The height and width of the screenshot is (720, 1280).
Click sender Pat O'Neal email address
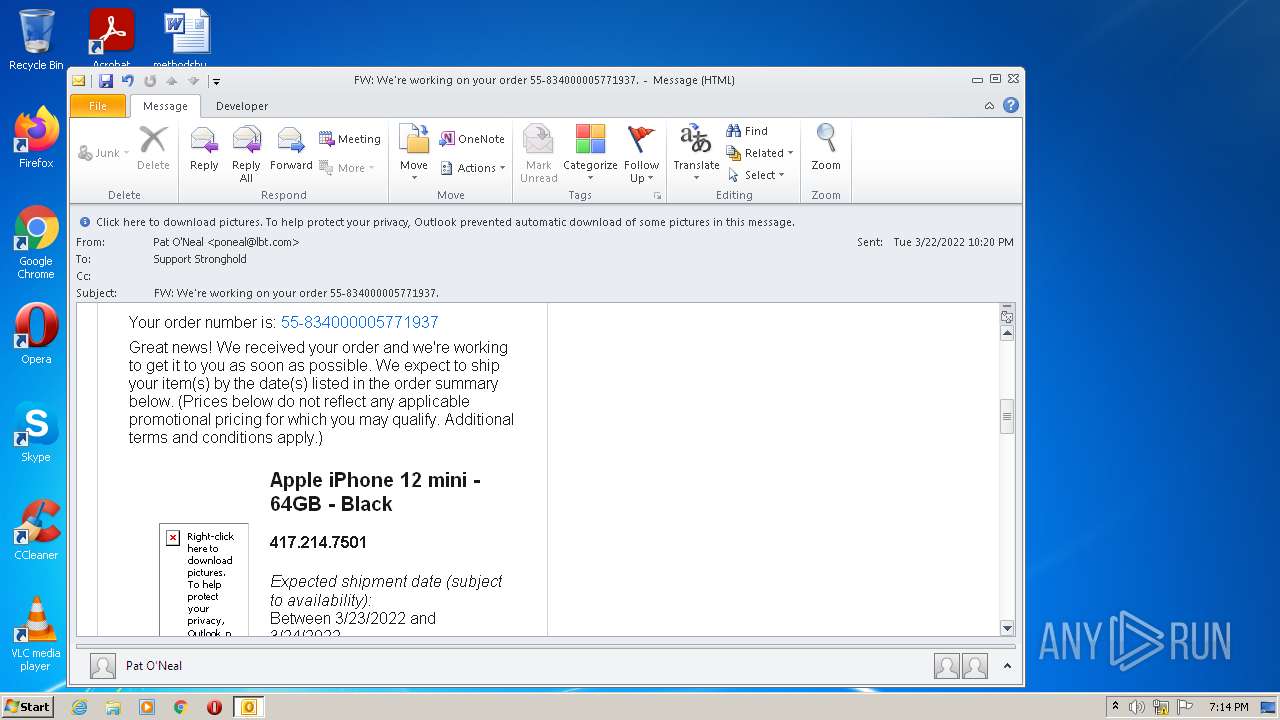pos(226,242)
